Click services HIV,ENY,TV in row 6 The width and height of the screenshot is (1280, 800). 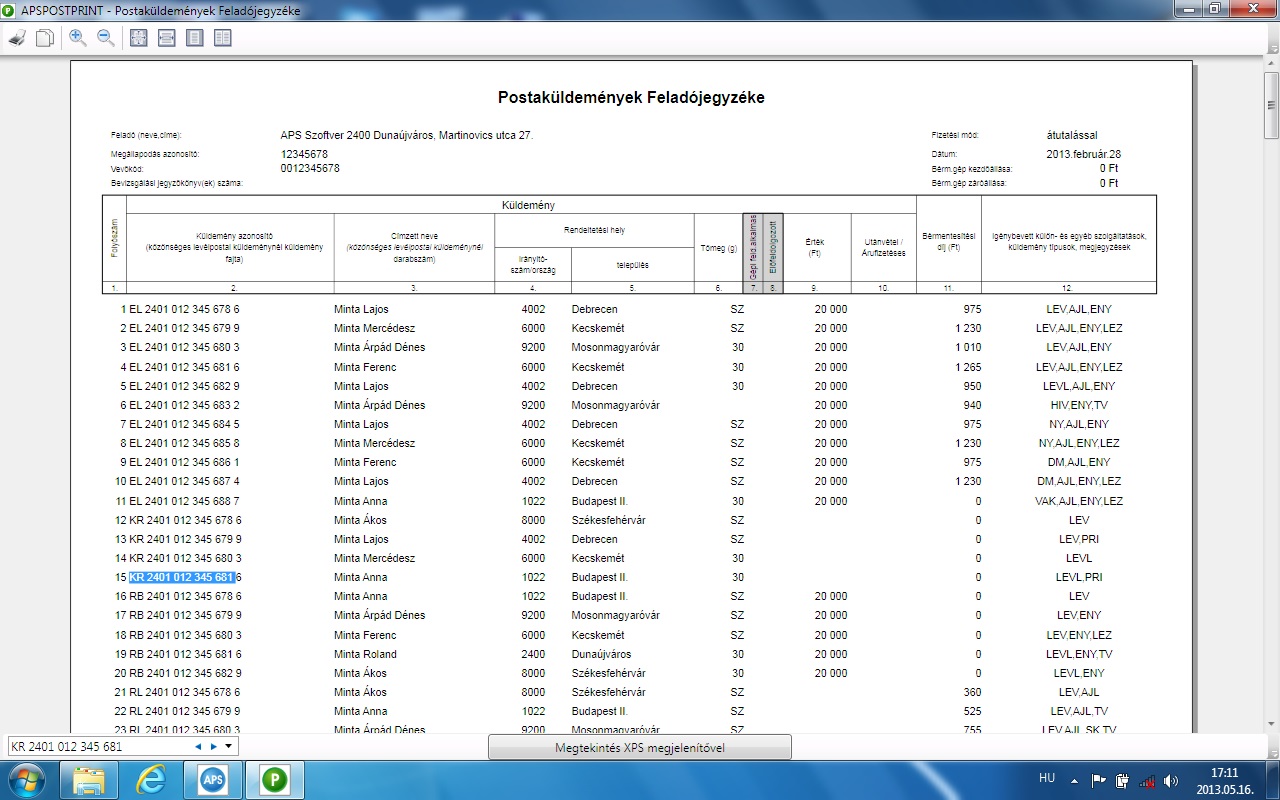pos(1079,405)
